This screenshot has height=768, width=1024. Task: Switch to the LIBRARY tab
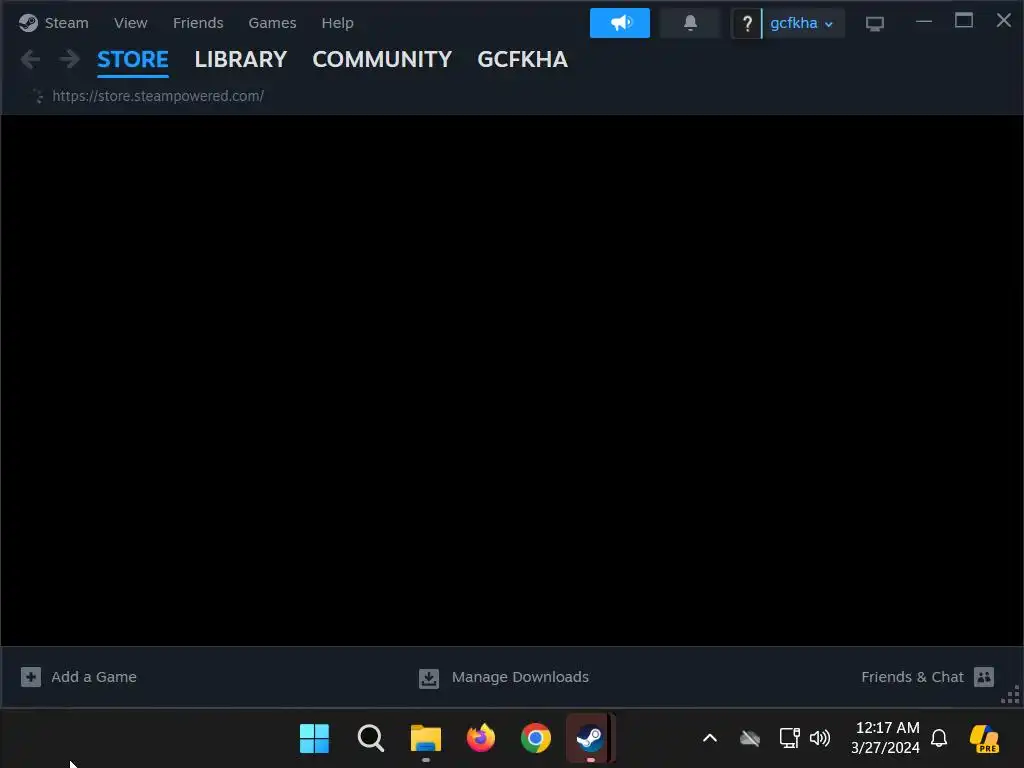[x=240, y=59]
